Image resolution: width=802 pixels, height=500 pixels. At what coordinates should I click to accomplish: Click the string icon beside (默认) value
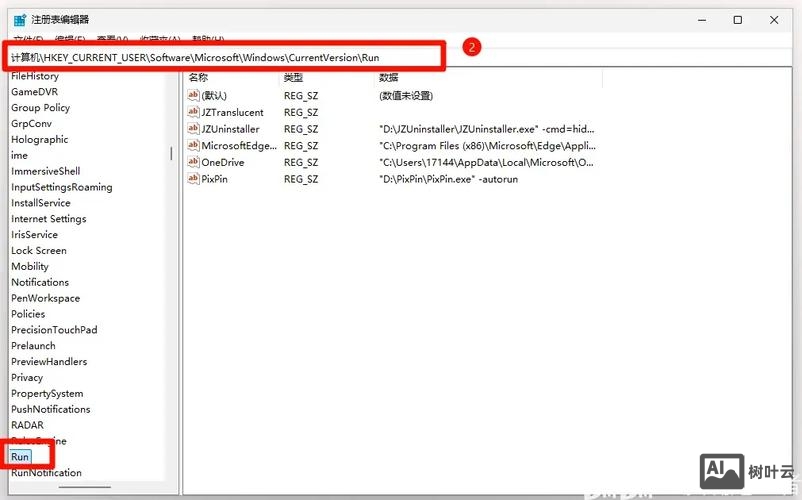pos(193,95)
